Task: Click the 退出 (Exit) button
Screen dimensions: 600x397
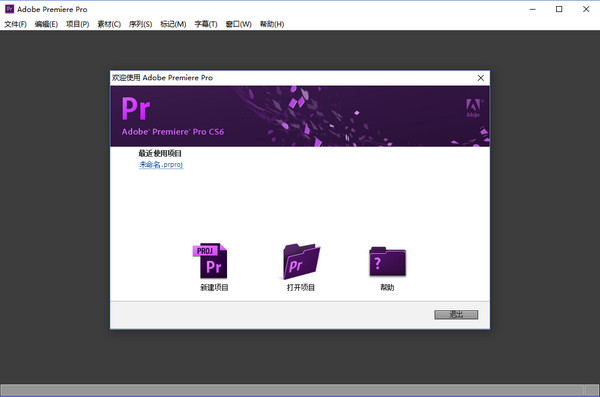Action: click(x=456, y=315)
